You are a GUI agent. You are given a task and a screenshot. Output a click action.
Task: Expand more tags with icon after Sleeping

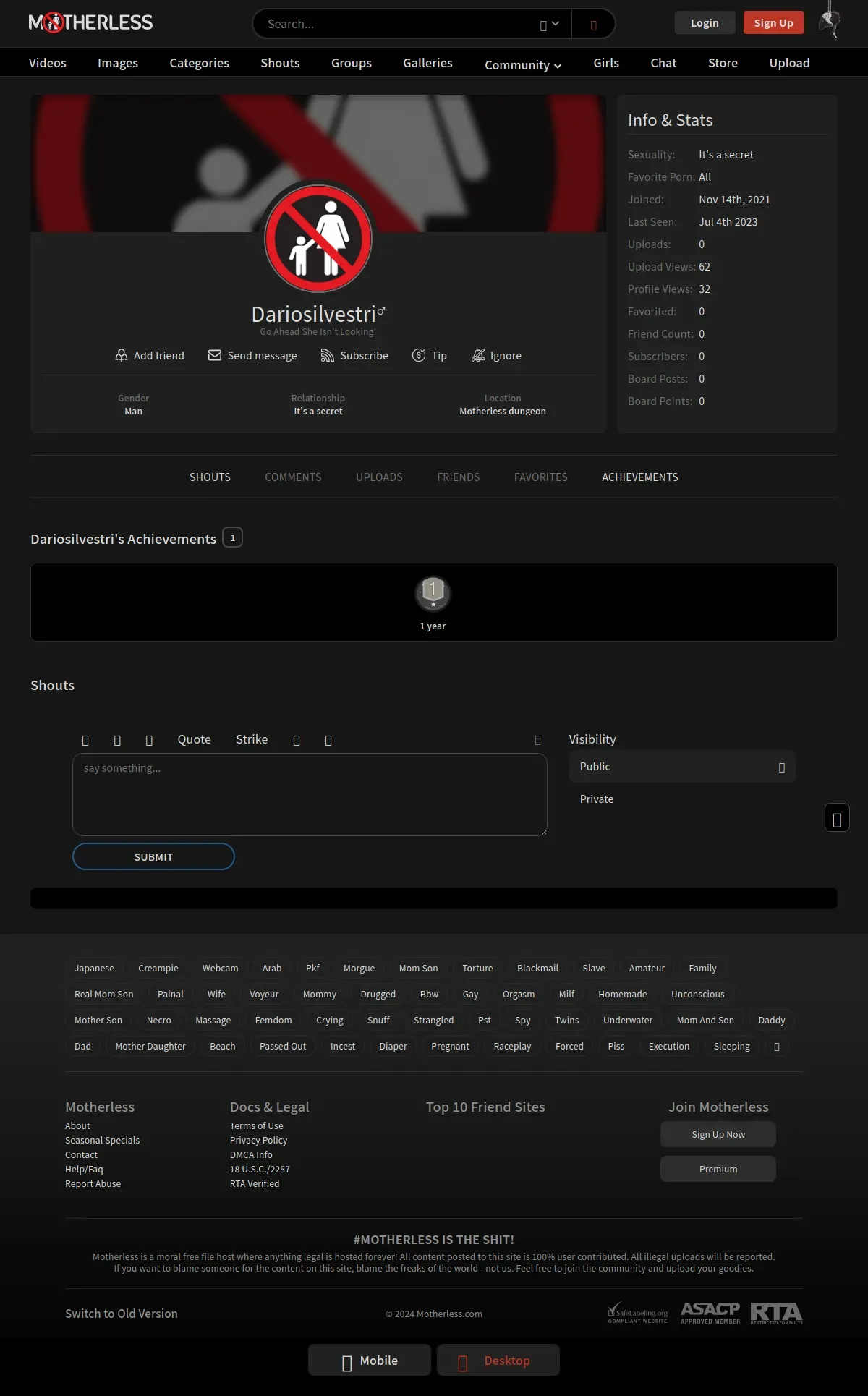(777, 1047)
